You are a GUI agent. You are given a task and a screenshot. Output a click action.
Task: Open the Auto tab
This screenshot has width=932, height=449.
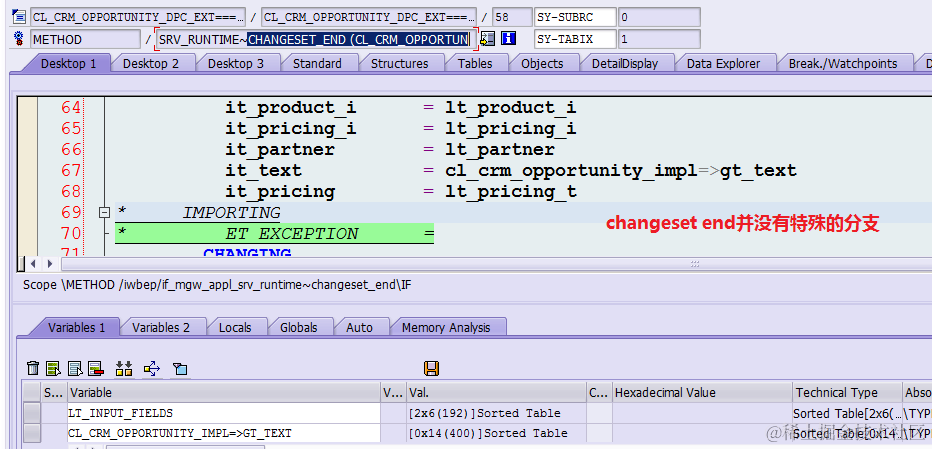(359, 327)
